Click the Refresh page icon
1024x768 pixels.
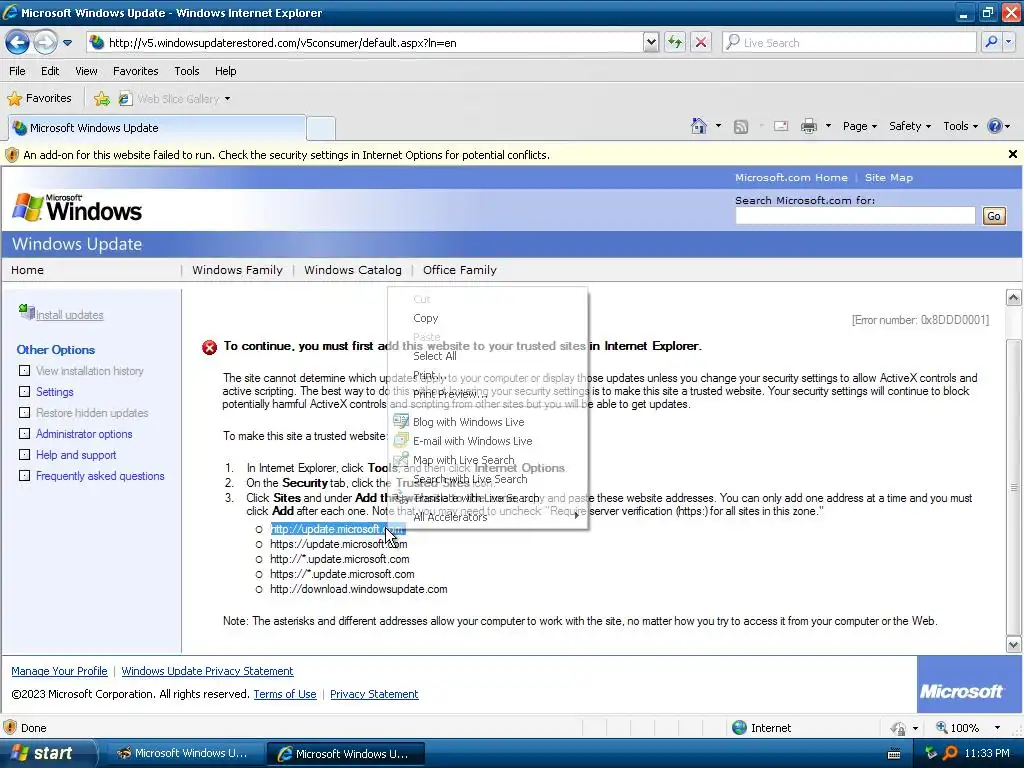(x=675, y=42)
